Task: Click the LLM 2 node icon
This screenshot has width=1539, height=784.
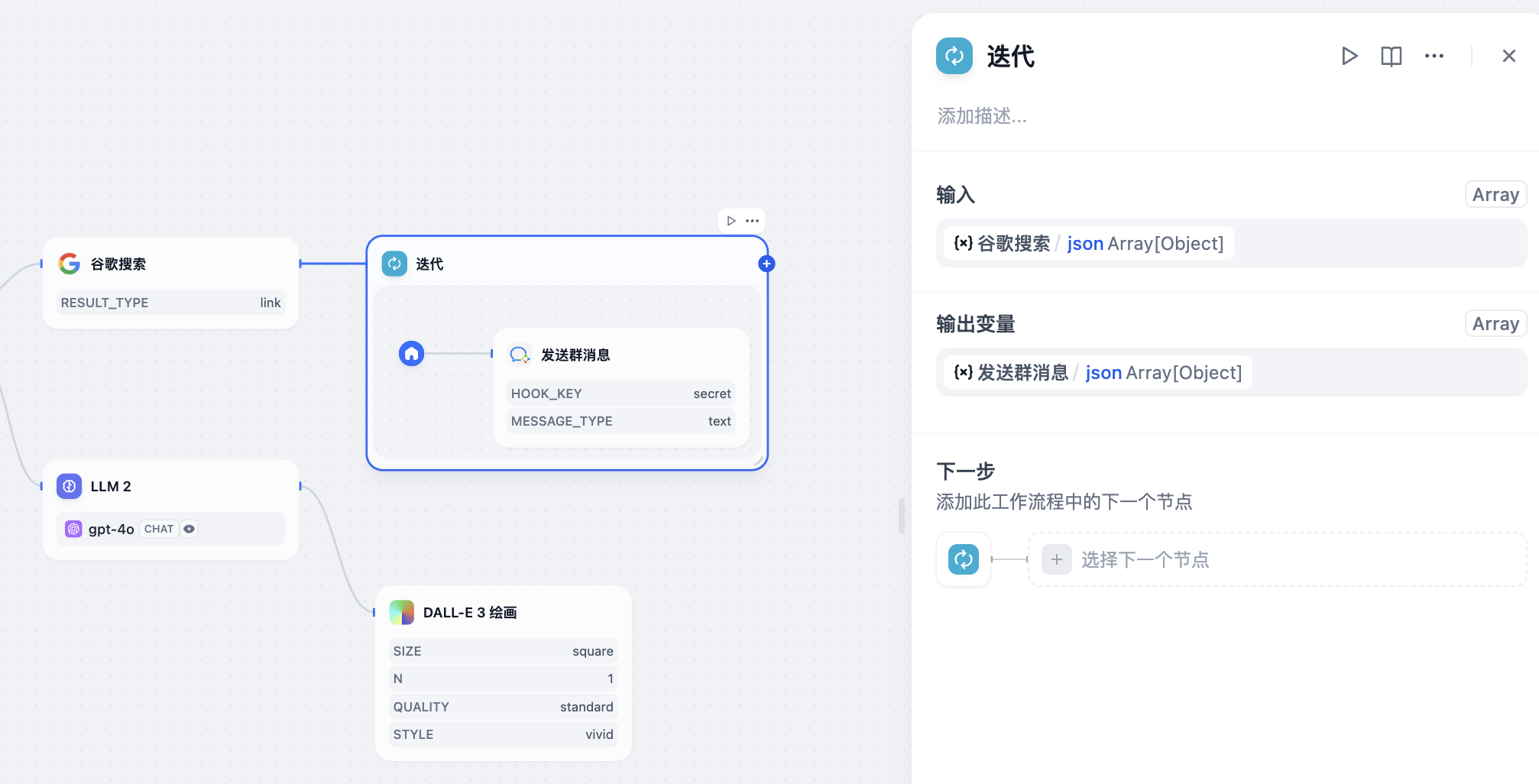Action: pos(69,486)
